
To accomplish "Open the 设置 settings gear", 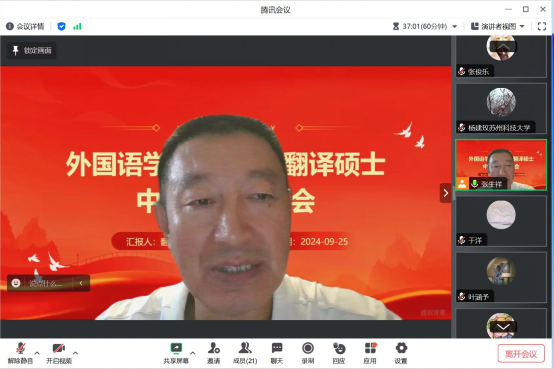I will coord(401,353).
